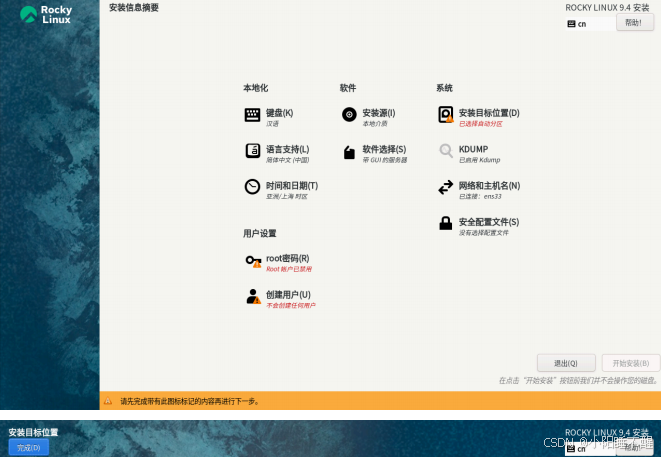Open 时间和日期(T) settings label
This screenshot has width=661, height=457.
click(292, 185)
